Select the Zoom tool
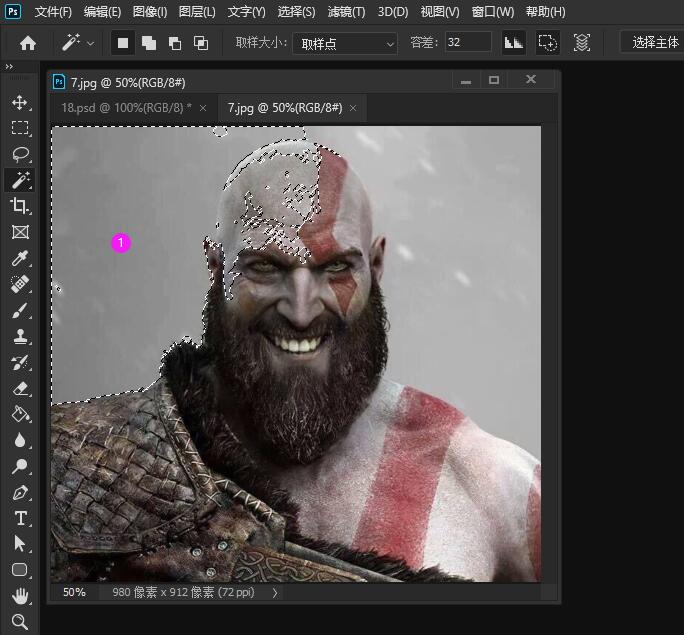684x635 pixels. pos(20,621)
